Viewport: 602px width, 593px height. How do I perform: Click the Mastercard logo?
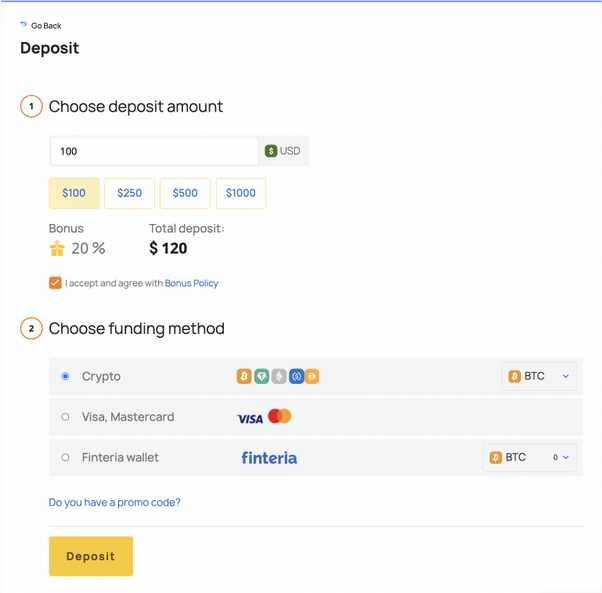click(280, 416)
